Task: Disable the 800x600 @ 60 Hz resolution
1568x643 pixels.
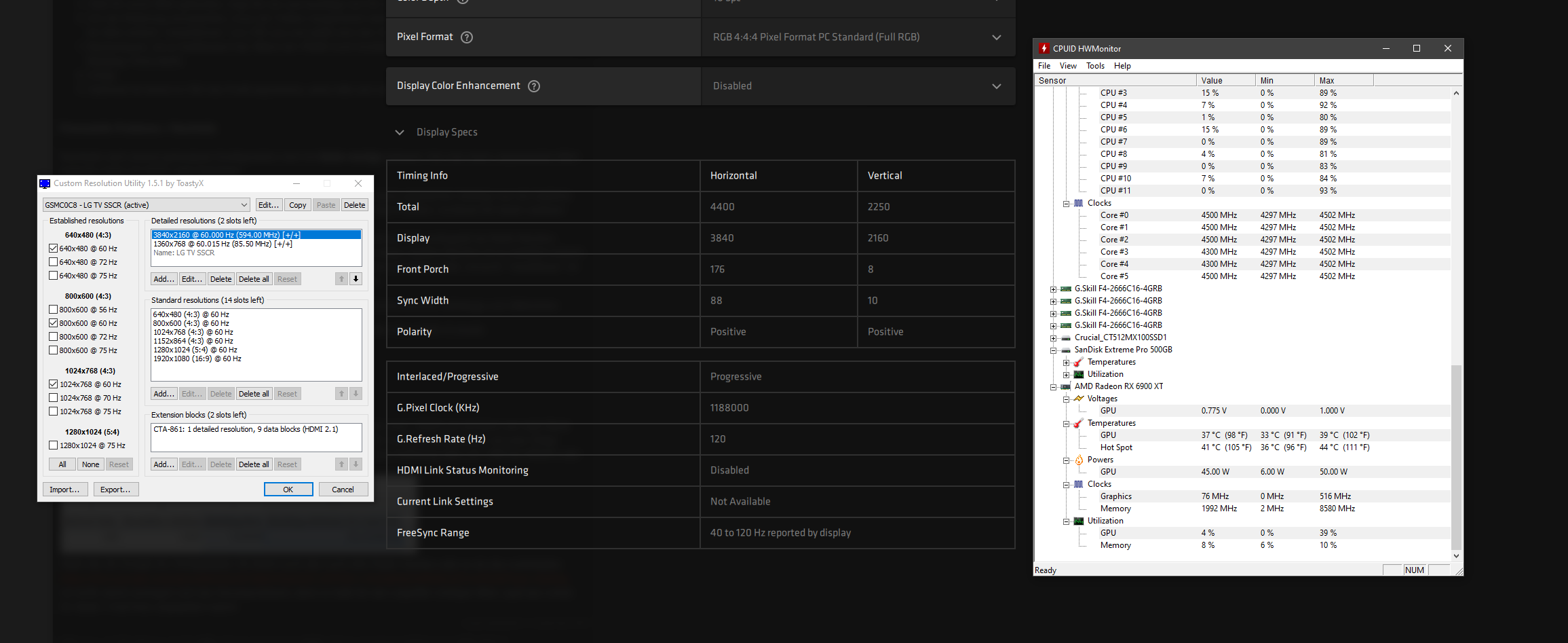Action: point(54,323)
